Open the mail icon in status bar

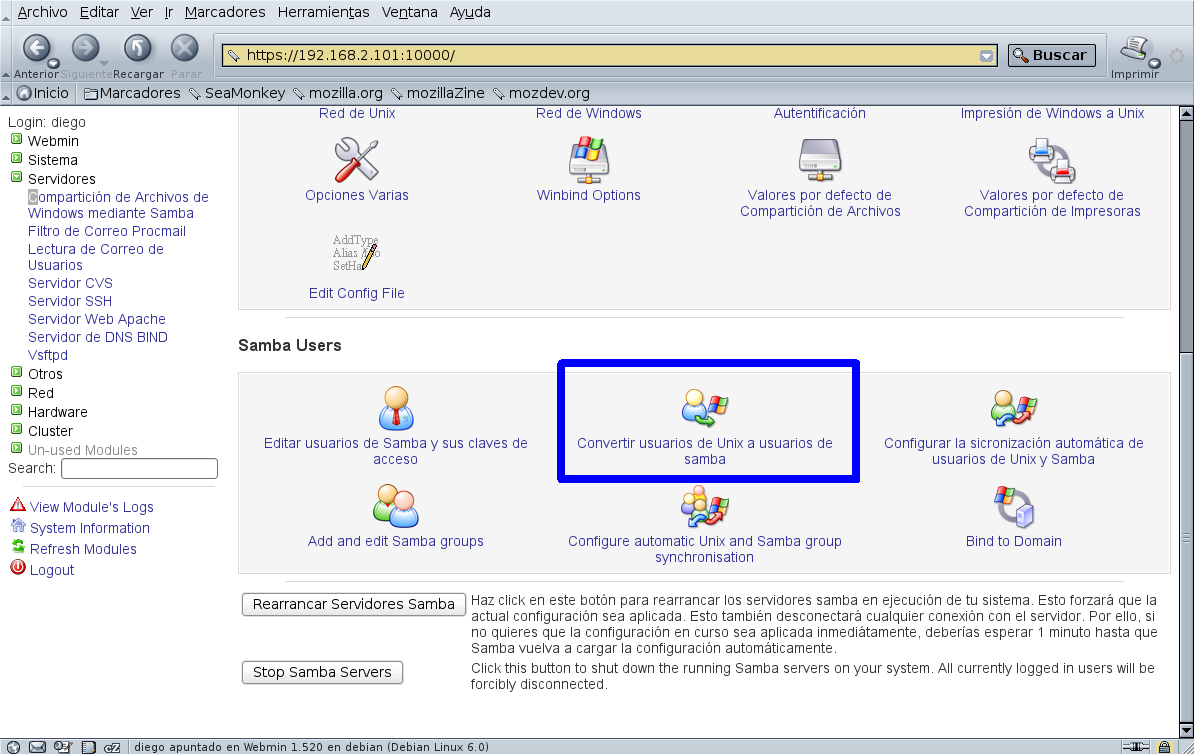pos(37,747)
